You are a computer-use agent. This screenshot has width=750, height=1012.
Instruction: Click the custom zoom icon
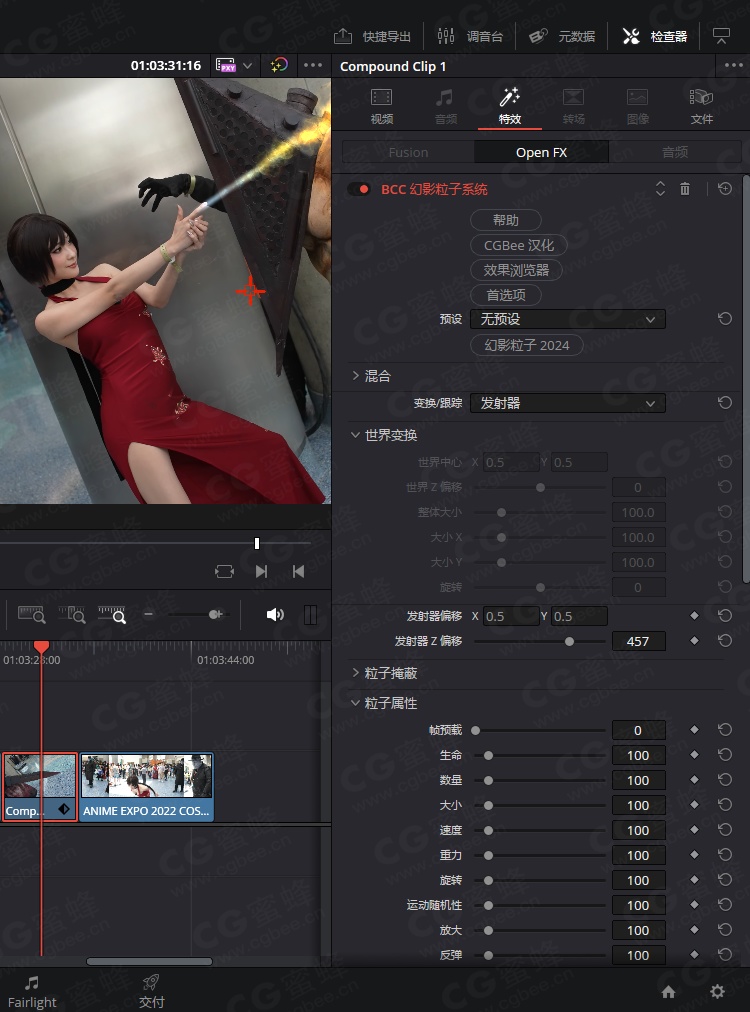click(112, 614)
